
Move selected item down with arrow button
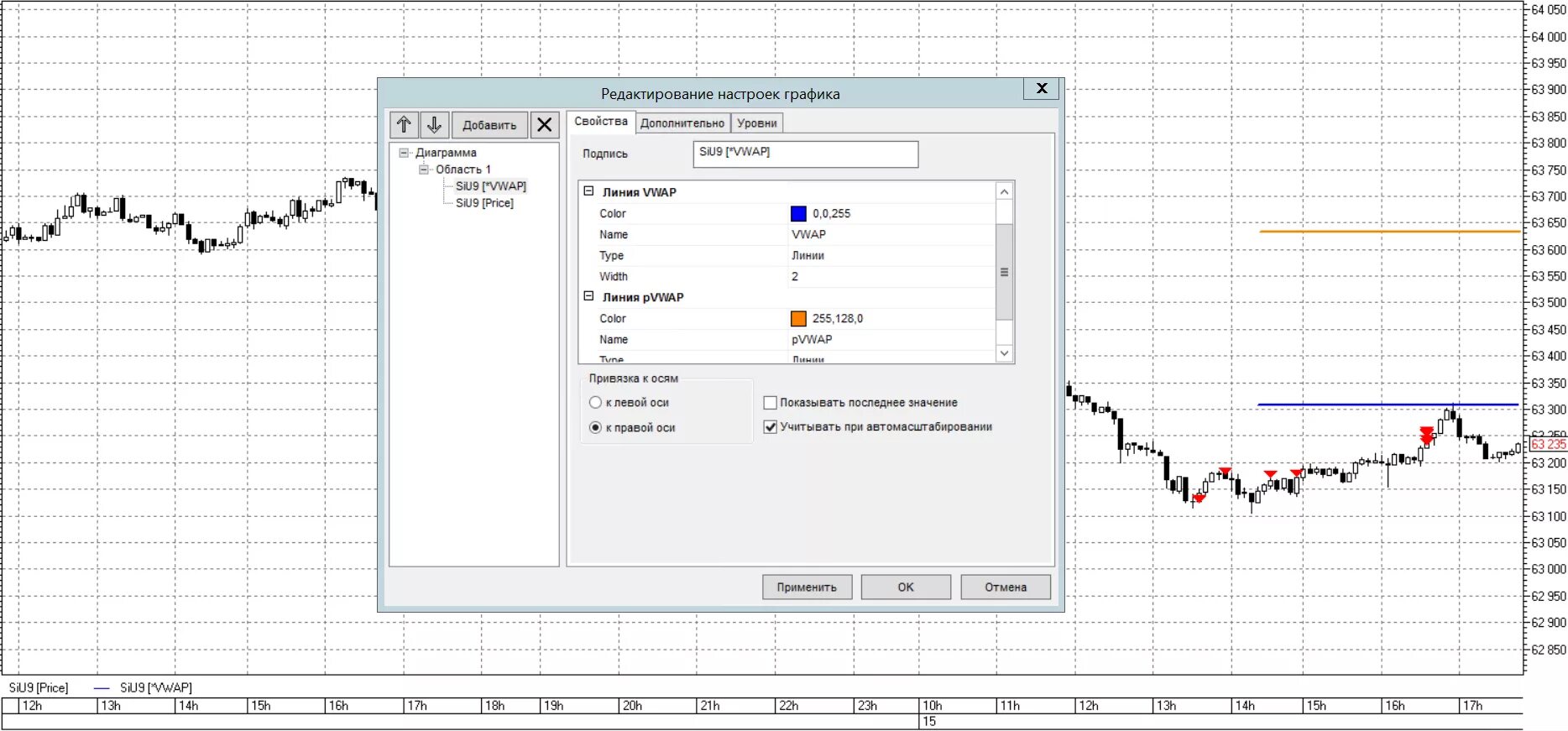435,125
